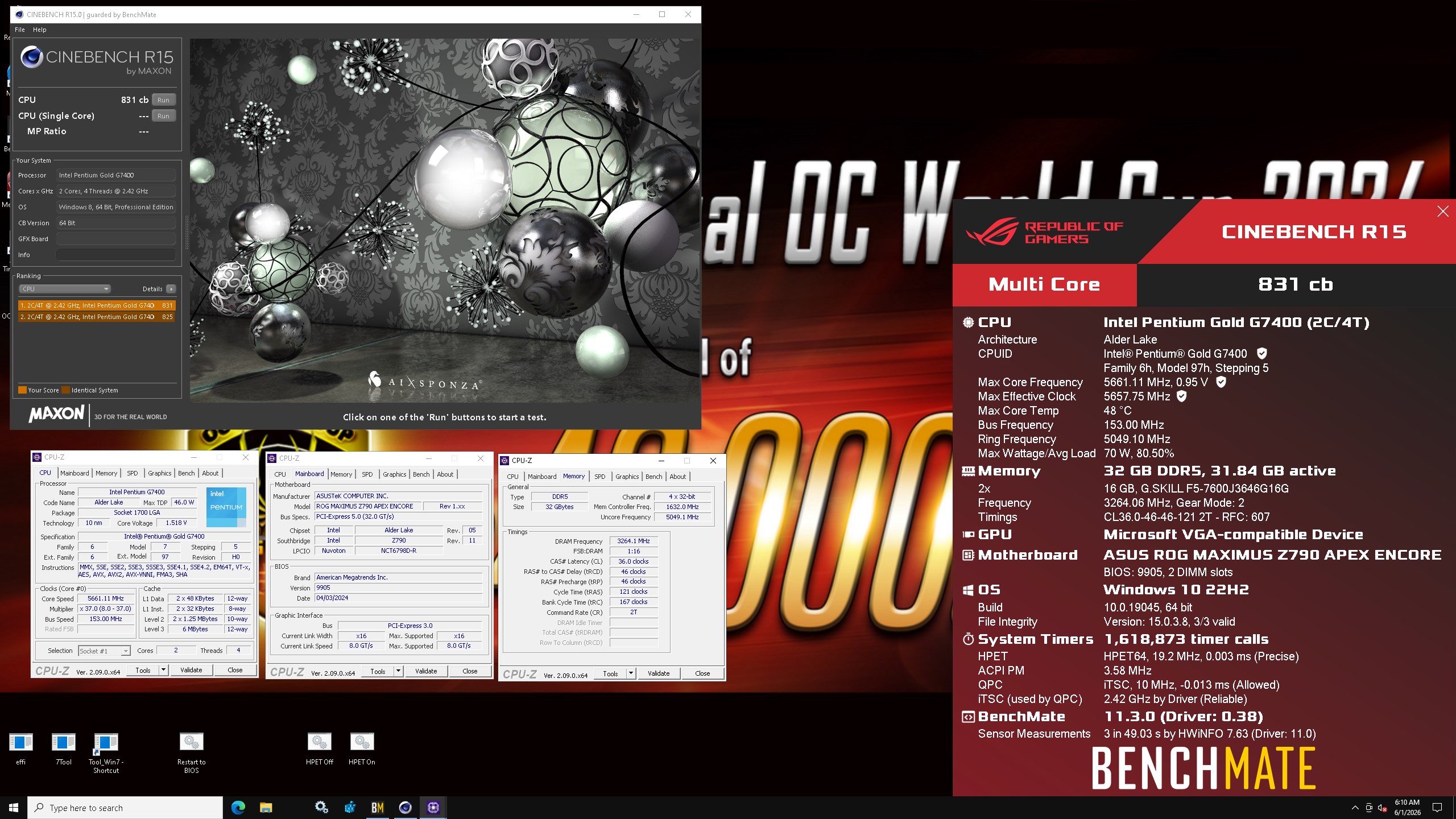Viewport: 1456px width, 819px height.
Task: Show hidden system tray icons
Action: point(1355,808)
